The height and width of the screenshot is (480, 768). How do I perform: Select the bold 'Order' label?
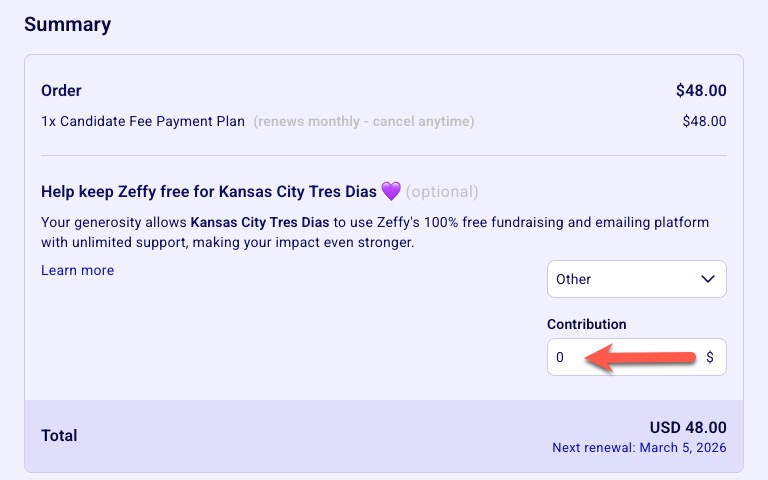(x=61, y=91)
